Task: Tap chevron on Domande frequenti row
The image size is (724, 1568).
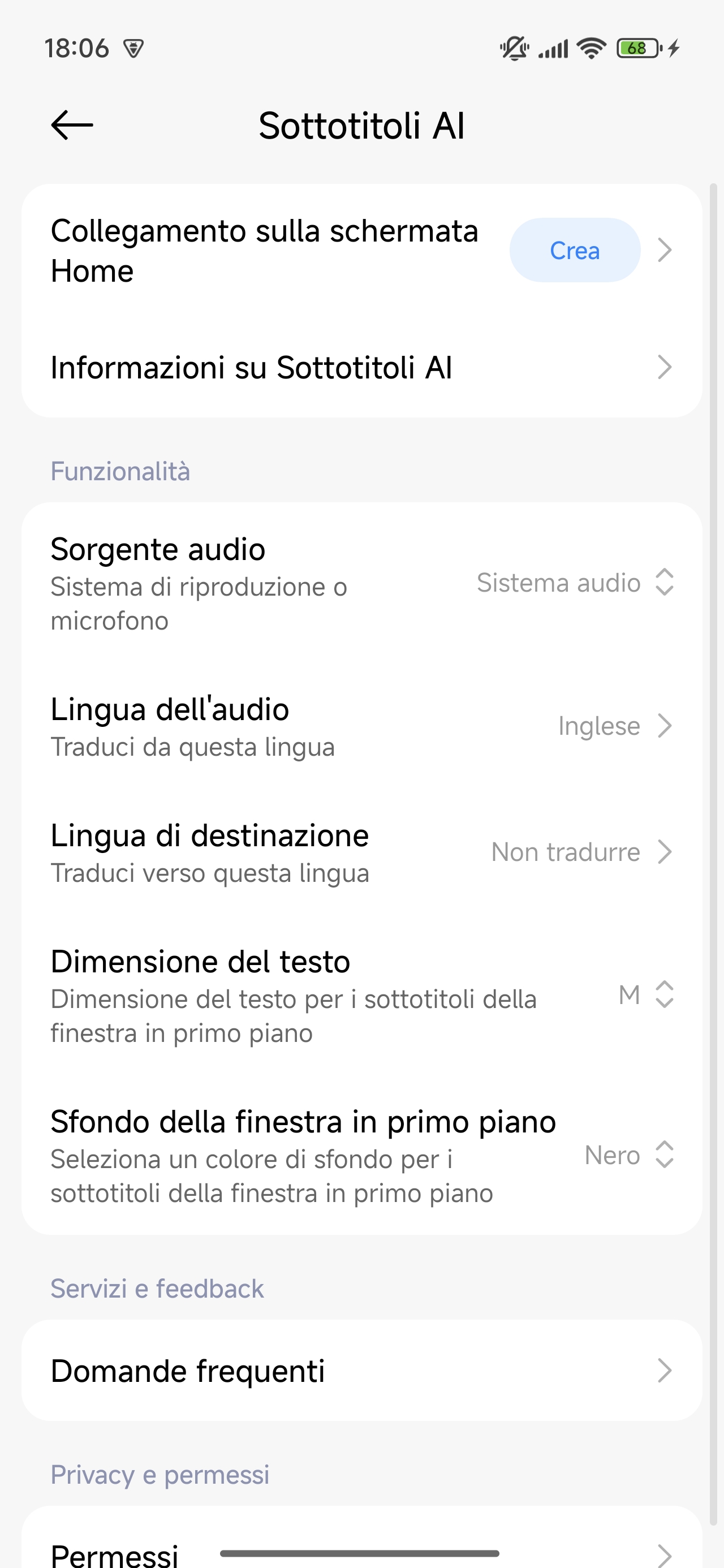Action: [x=665, y=1371]
